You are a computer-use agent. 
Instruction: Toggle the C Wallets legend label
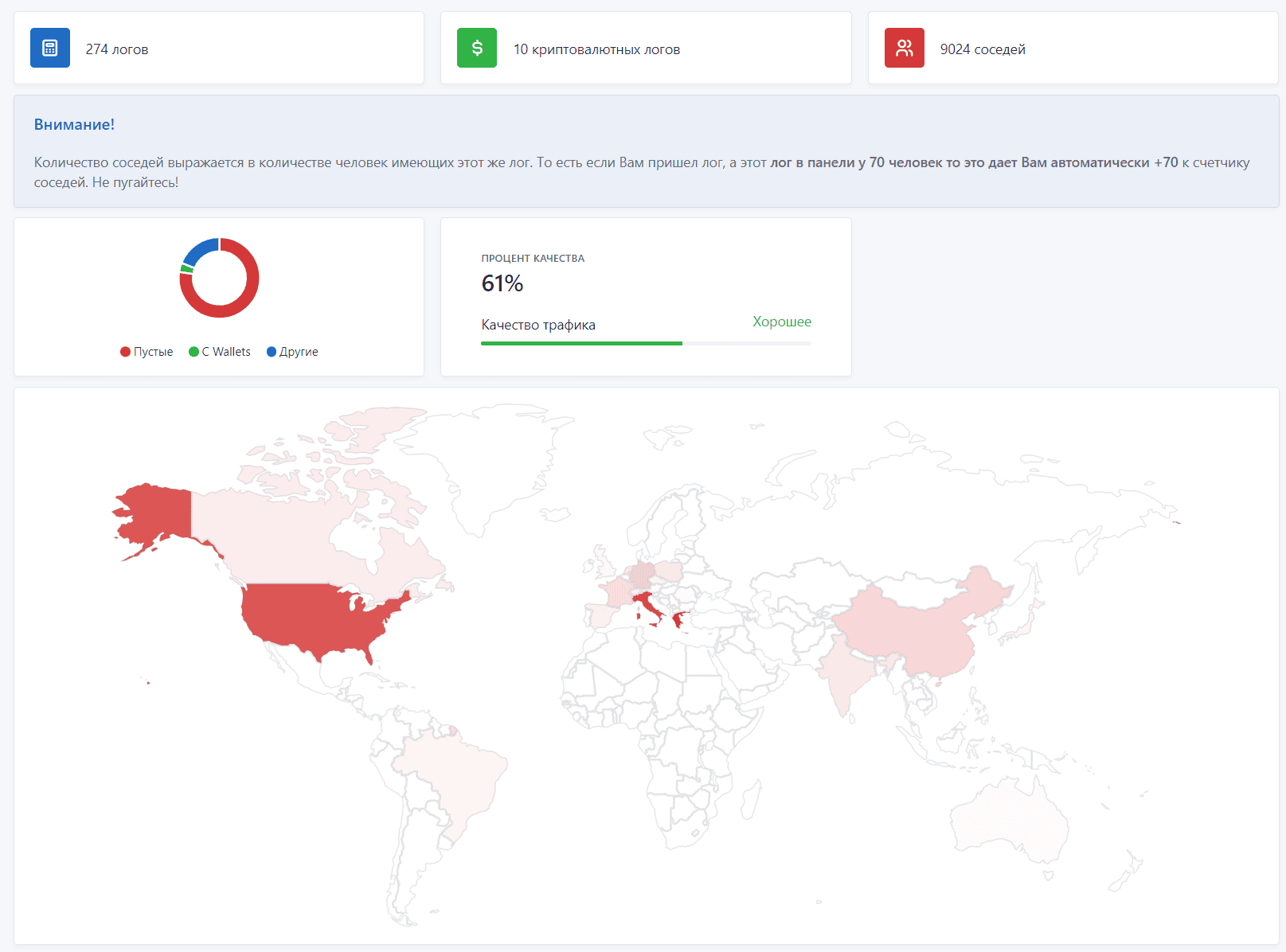click(226, 352)
